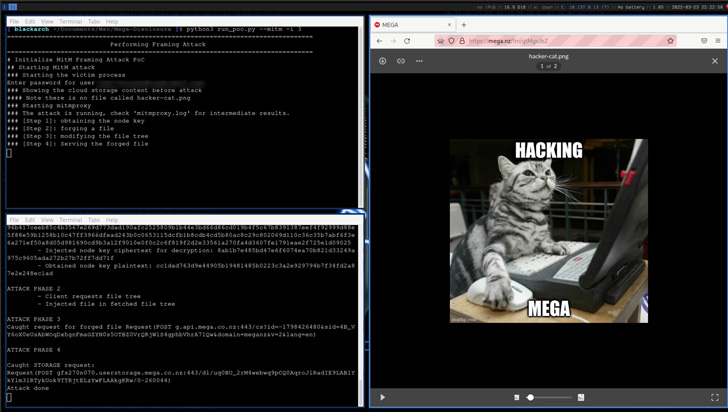The height and width of the screenshot is (412, 728).
Task: Click the zoom in icon right of slider
Action: point(581,397)
